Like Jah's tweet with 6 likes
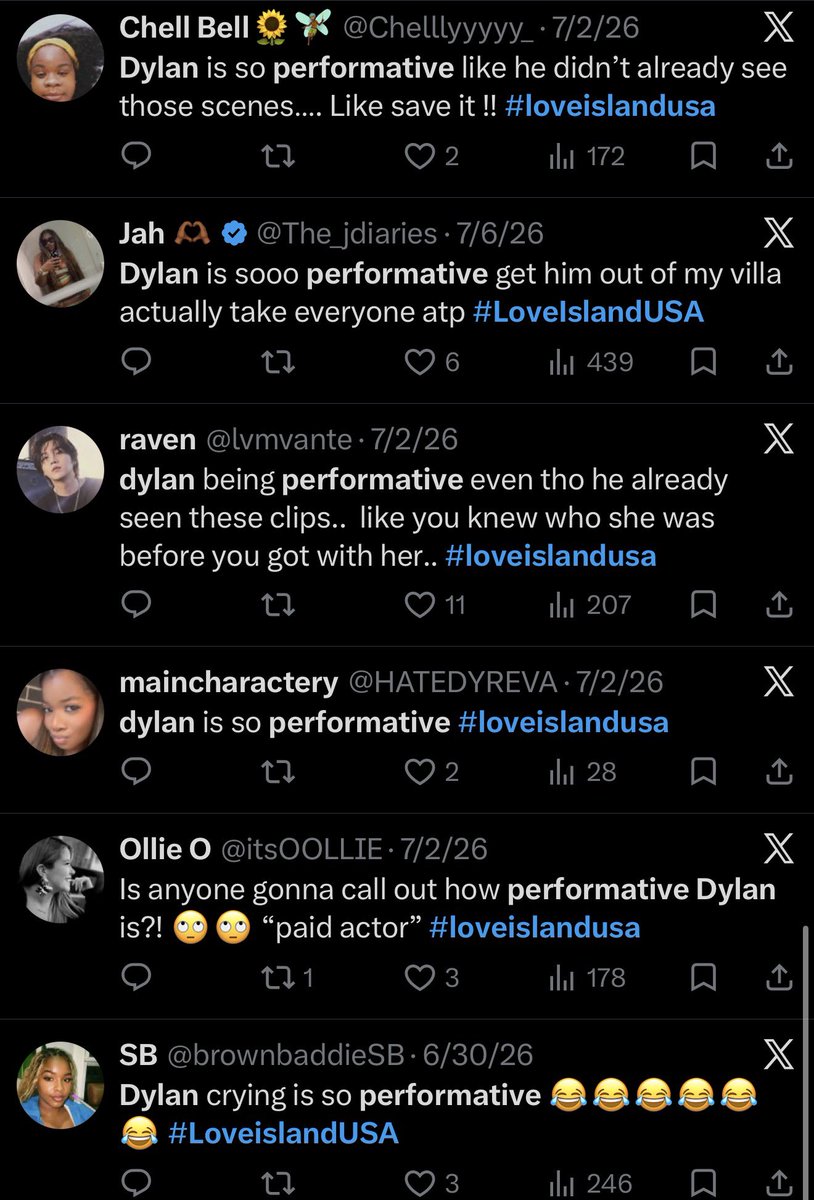814x1200 pixels. [x=432, y=362]
